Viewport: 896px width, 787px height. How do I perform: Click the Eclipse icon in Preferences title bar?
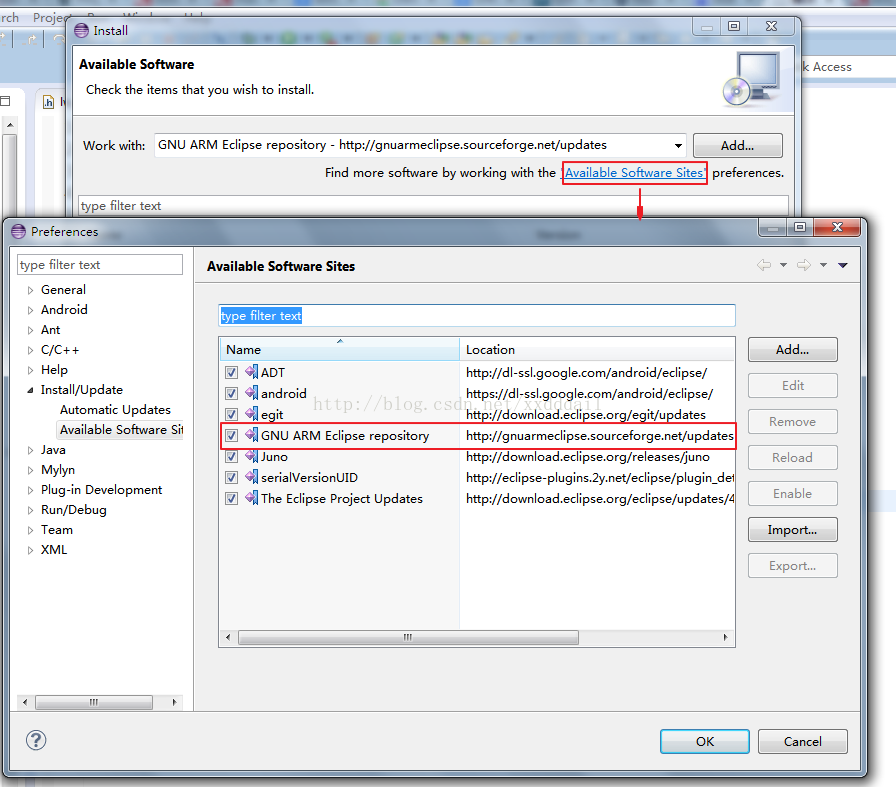19,231
